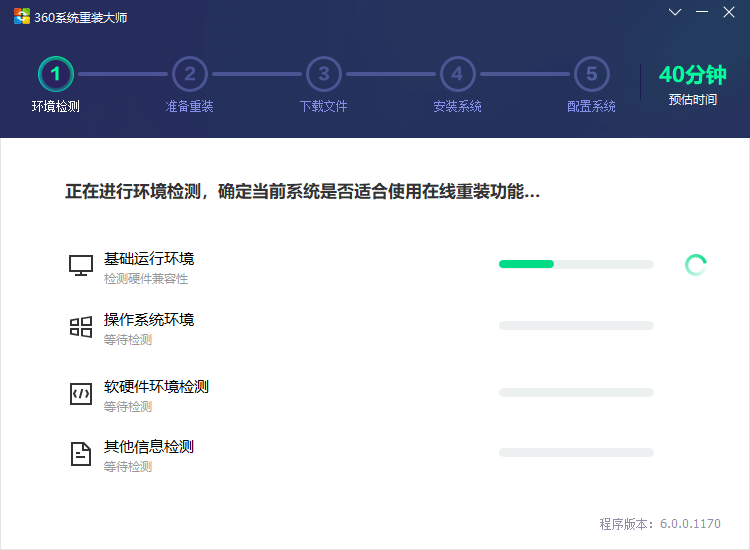
Task: Click 等待检测 under 其他信息检测
Action: pos(128,467)
